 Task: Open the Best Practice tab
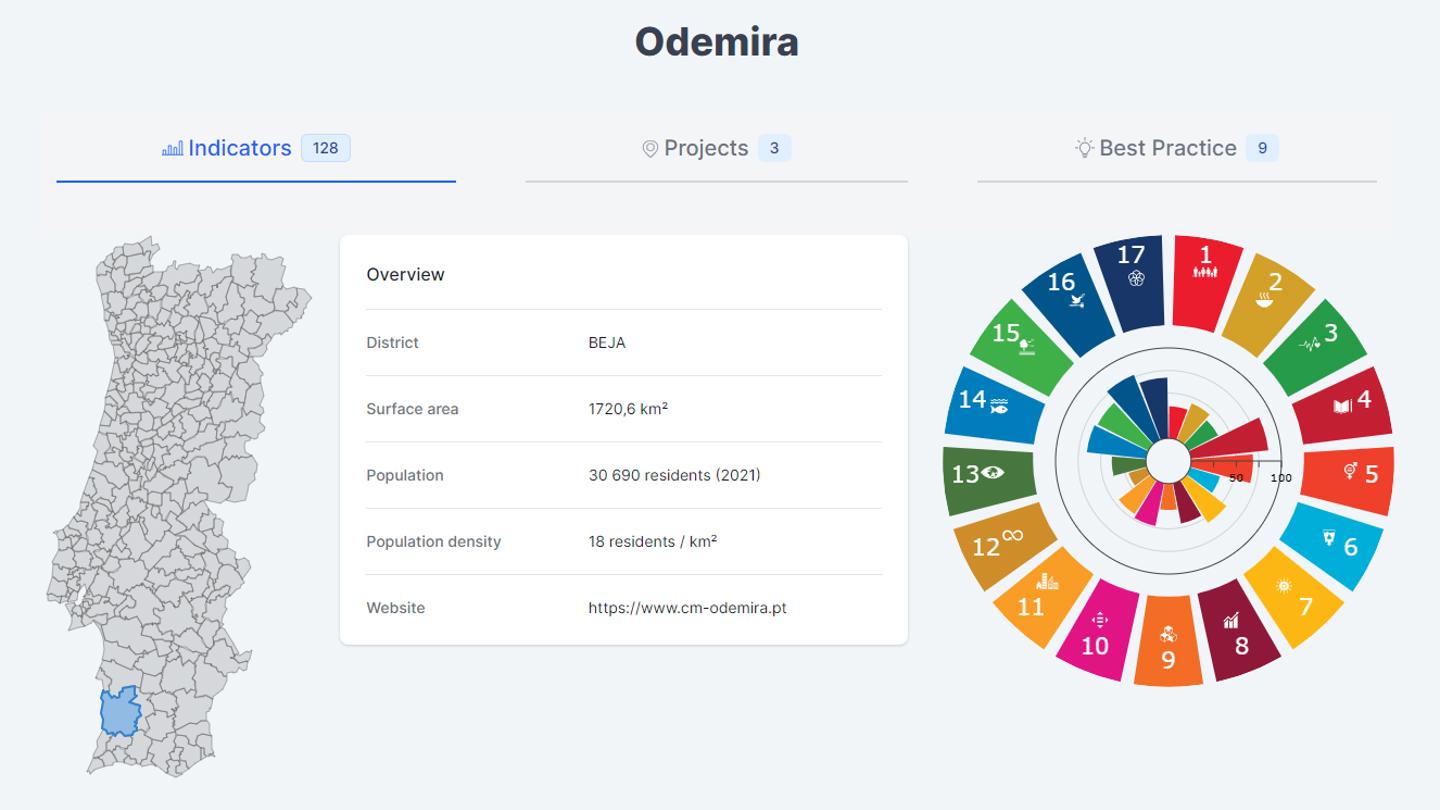(1167, 148)
